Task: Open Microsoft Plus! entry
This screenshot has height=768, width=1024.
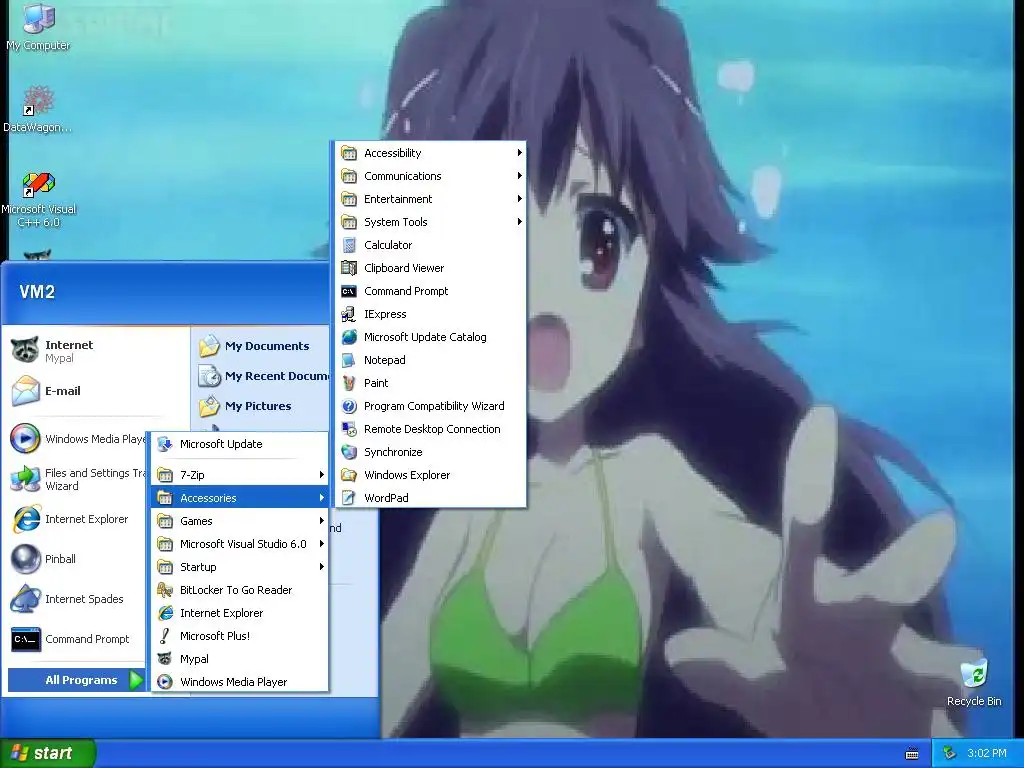Action: tap(239, 636)
